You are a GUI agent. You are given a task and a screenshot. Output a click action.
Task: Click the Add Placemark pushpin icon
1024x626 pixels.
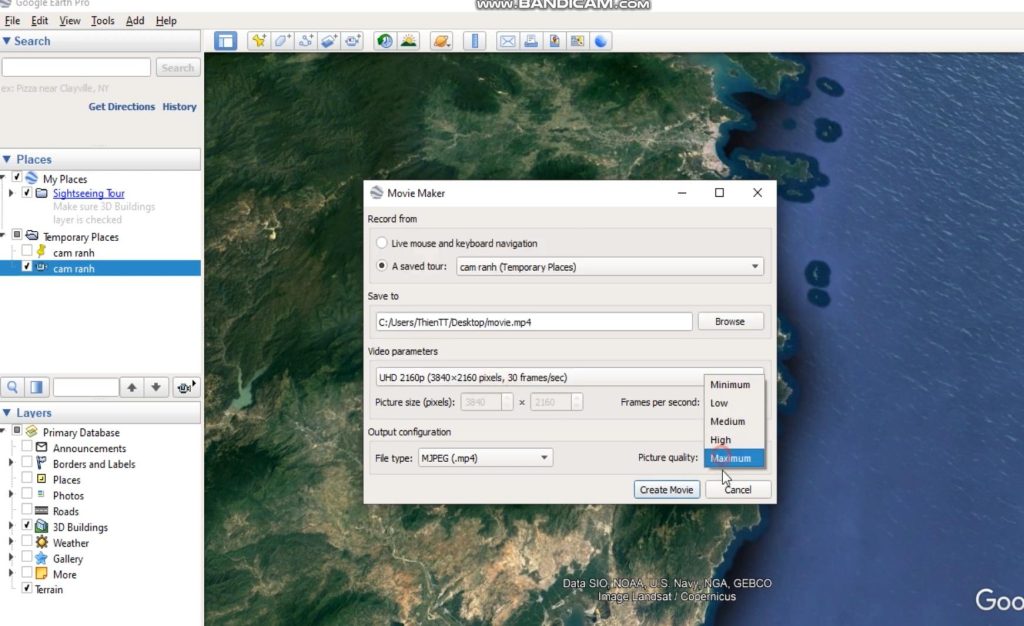[x=259, y=41]
